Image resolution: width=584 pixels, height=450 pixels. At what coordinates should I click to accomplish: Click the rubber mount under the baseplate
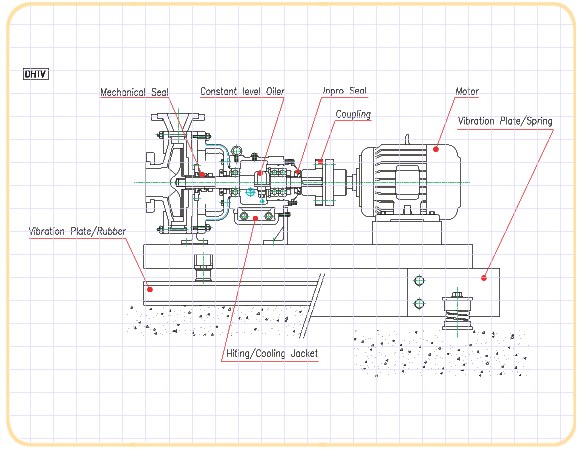(203, 267)
